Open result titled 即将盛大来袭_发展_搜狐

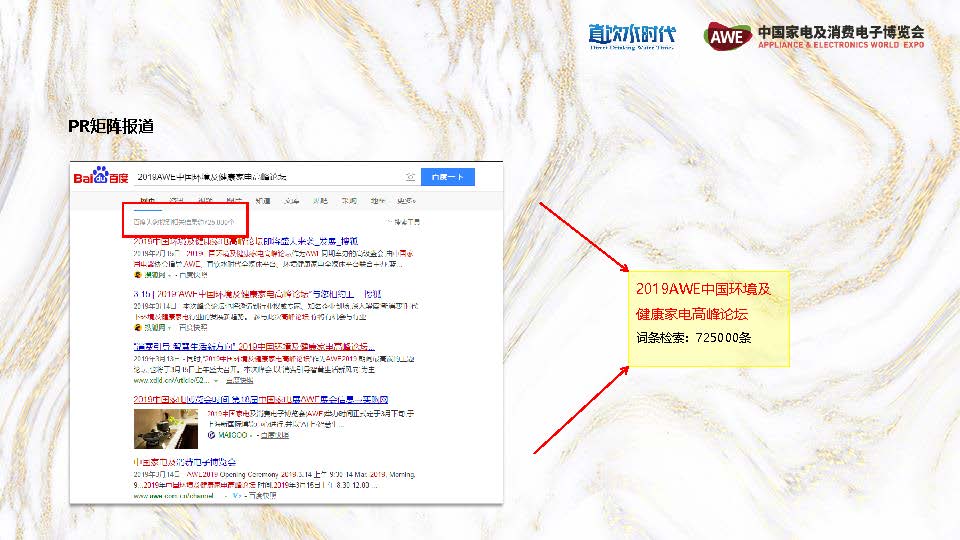(x=246, y=241)
